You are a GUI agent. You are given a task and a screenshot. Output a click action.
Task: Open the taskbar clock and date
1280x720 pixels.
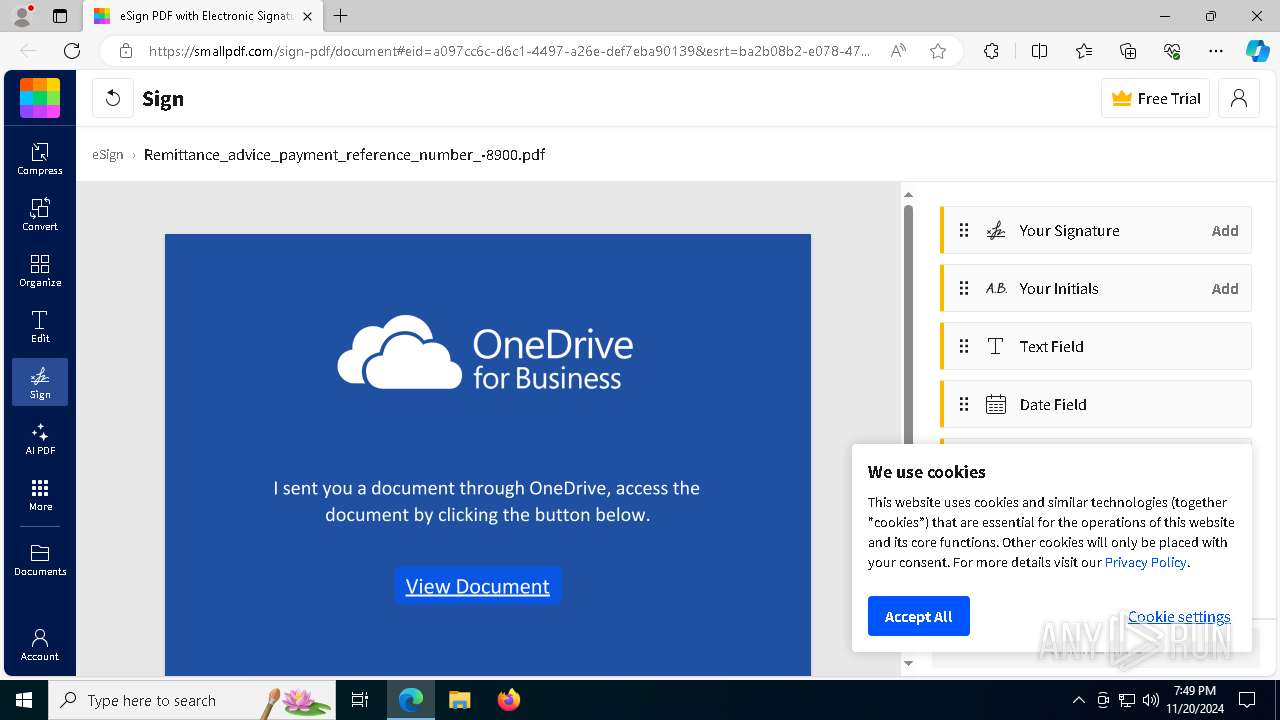coord(1194,700)
